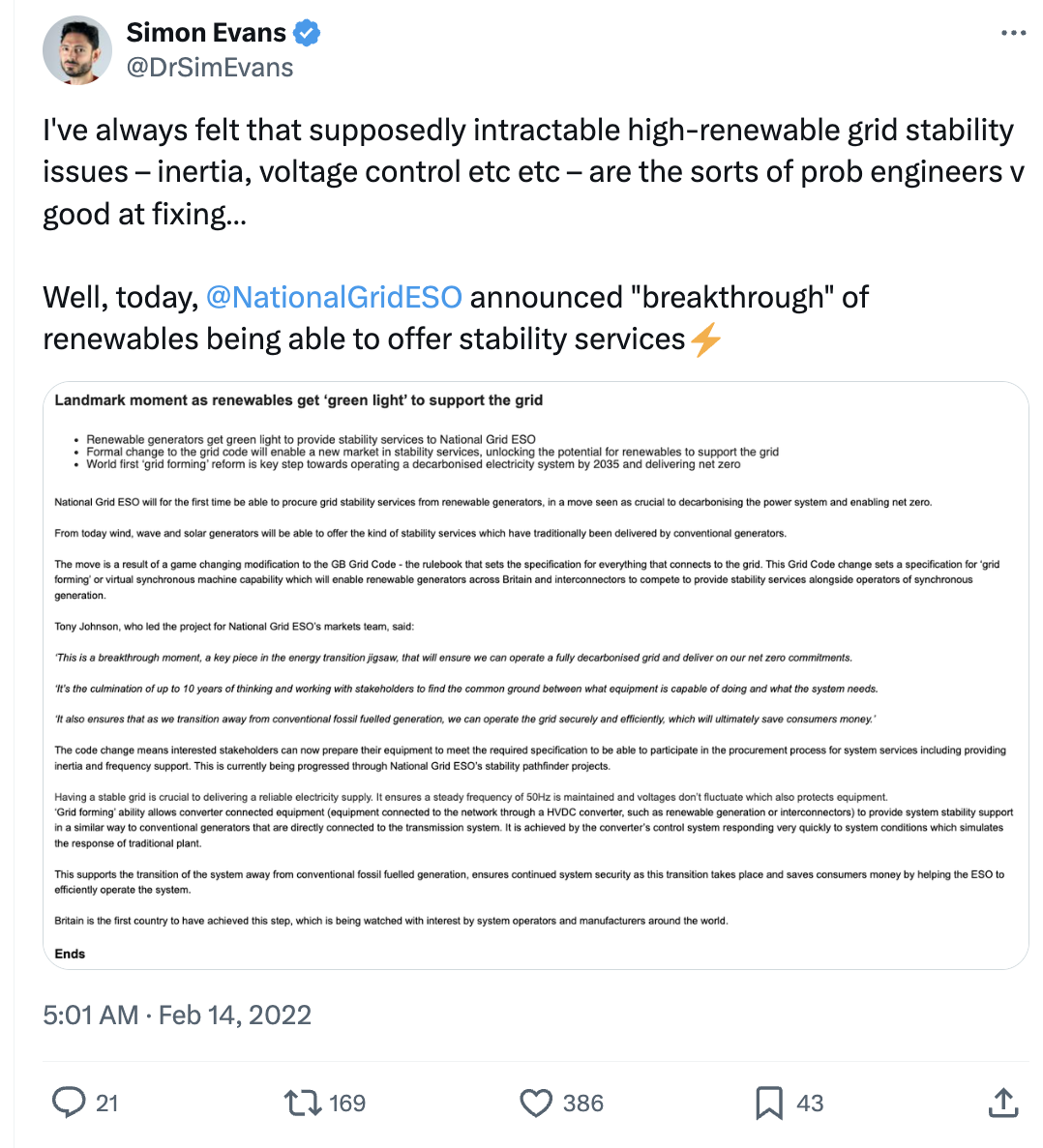Click the share upload icon

click(x=1003, y=1103)
